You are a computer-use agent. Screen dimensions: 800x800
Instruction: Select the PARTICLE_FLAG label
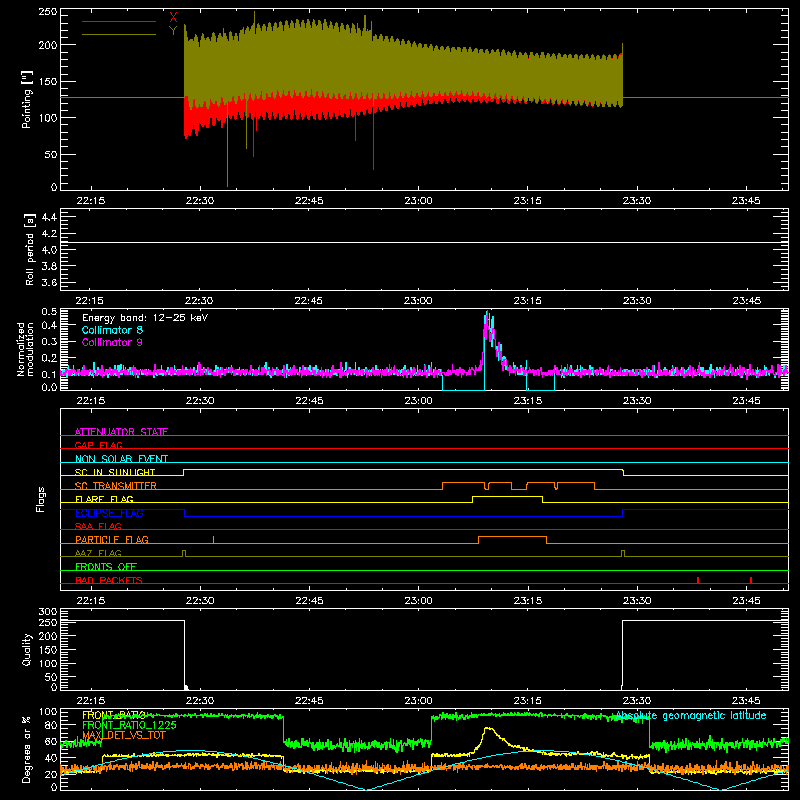[x=112, y=539]
